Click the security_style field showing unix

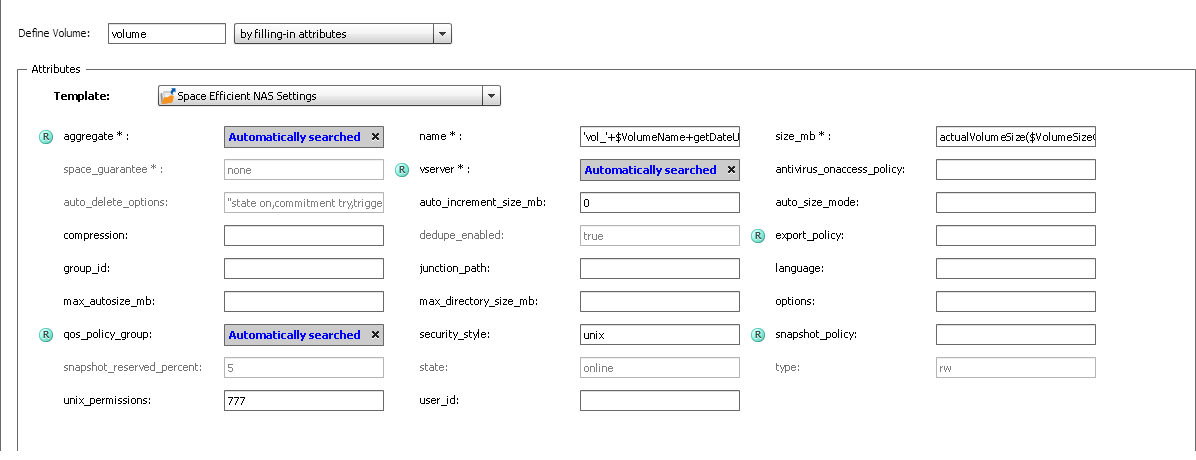coord(660,335)
